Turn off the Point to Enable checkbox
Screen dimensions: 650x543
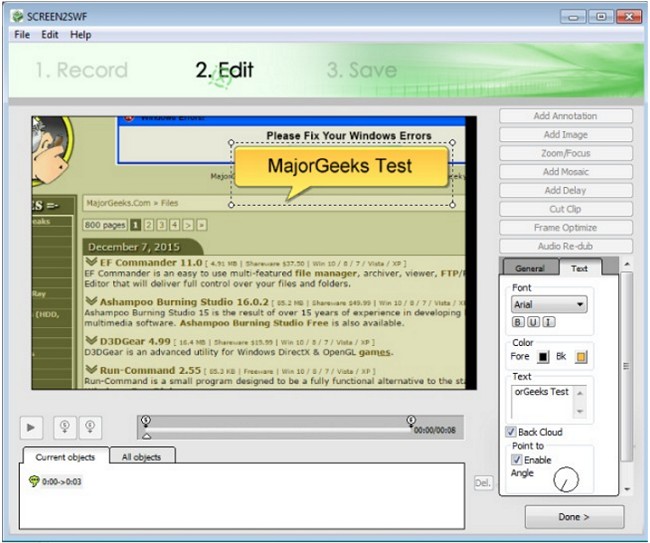tap(517, 460)
